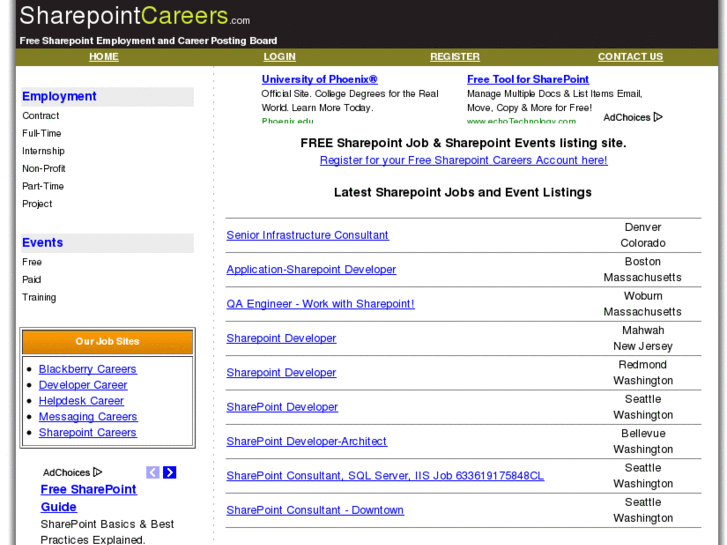Show next ad with right arrow
727x545 pixels.
point(170,472)
